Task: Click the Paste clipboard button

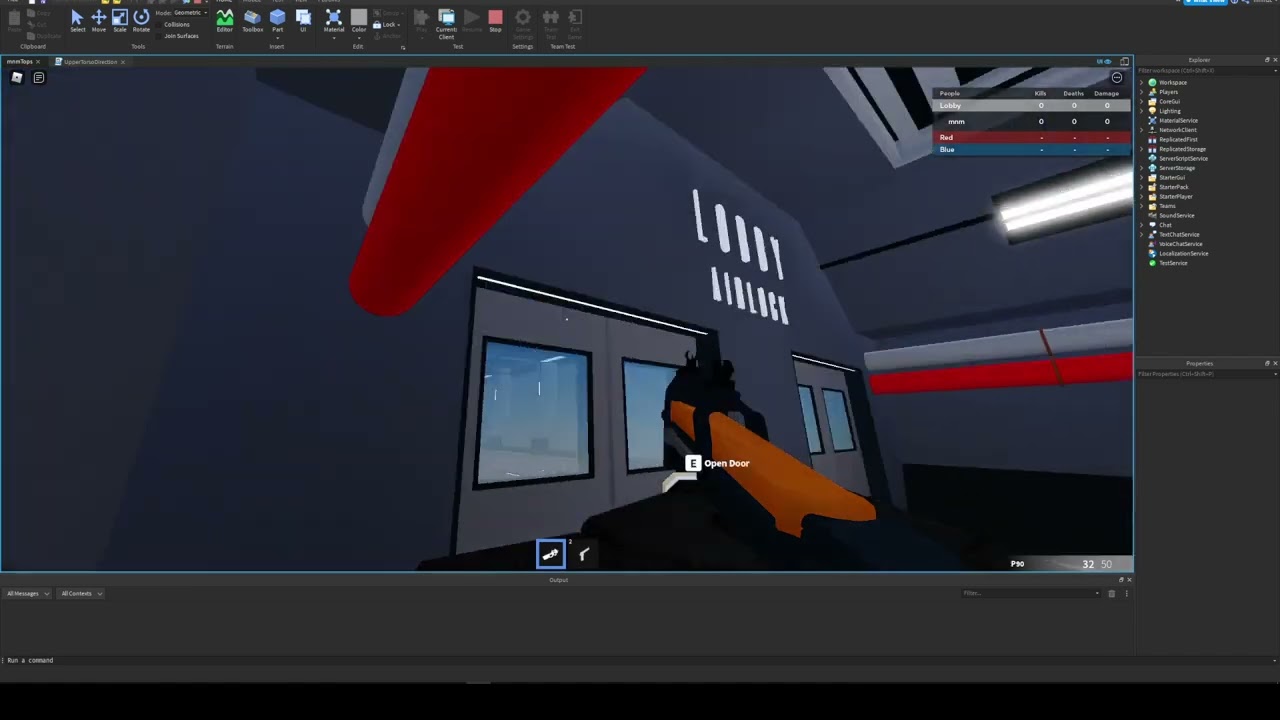Action: tap(14, 22)
